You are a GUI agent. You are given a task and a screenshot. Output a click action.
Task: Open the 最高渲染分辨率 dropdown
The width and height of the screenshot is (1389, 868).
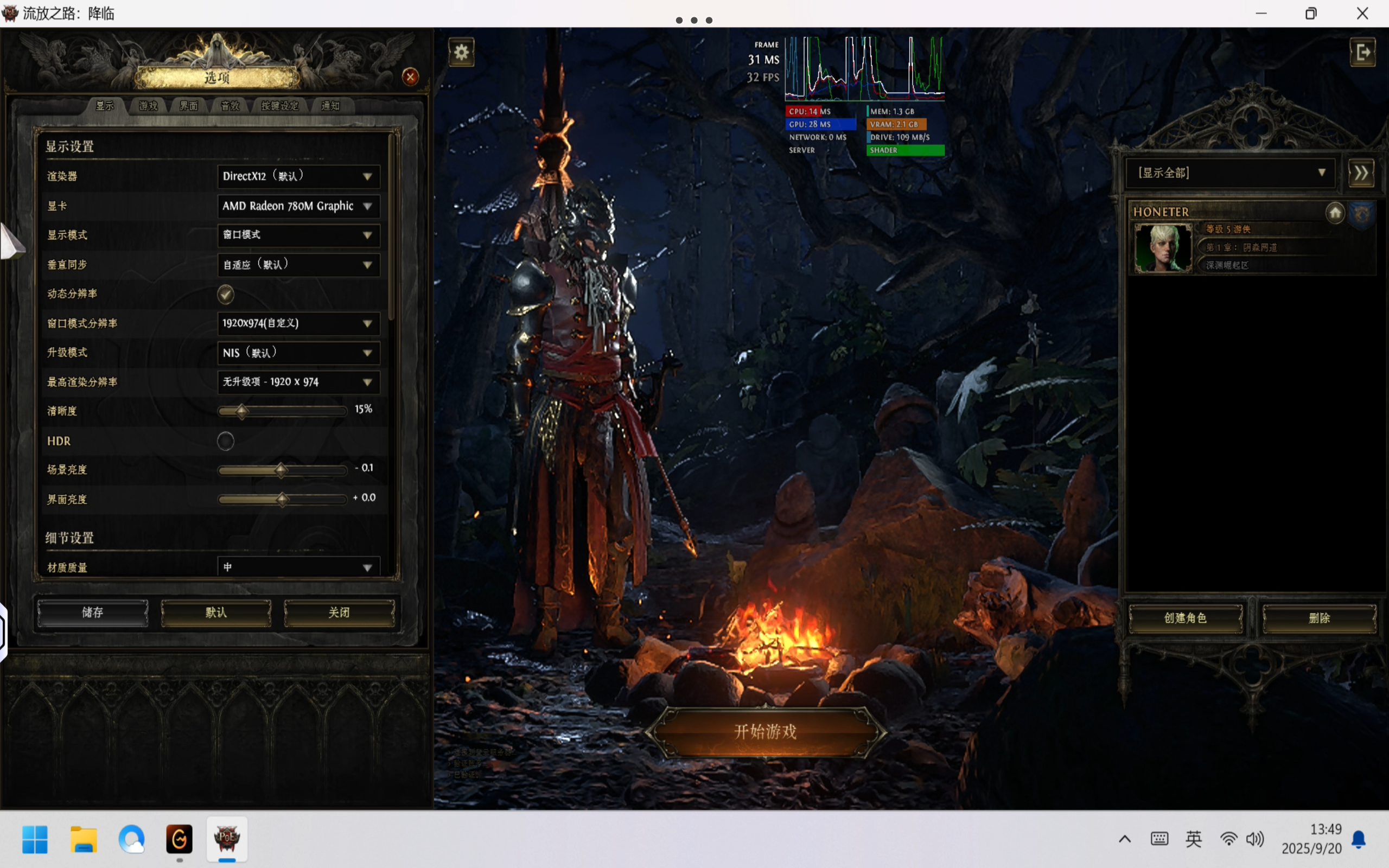pyautogui.click(x=298, y=382)
